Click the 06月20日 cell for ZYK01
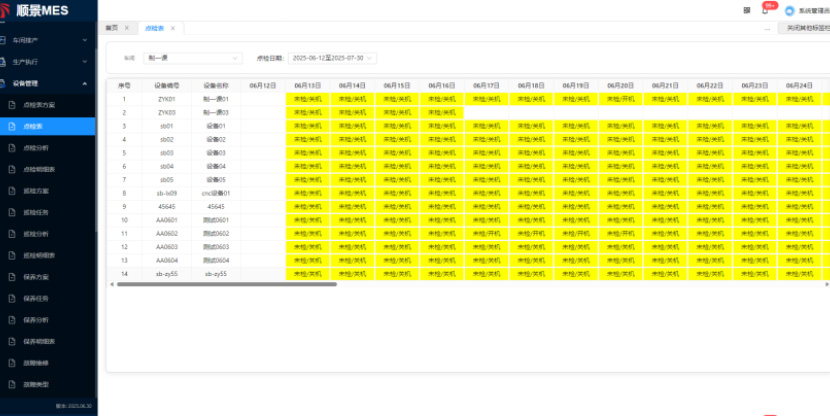Image resolution: width=830 pixels, height=416 pixels. pyautogui.click(x=621, y=99)
